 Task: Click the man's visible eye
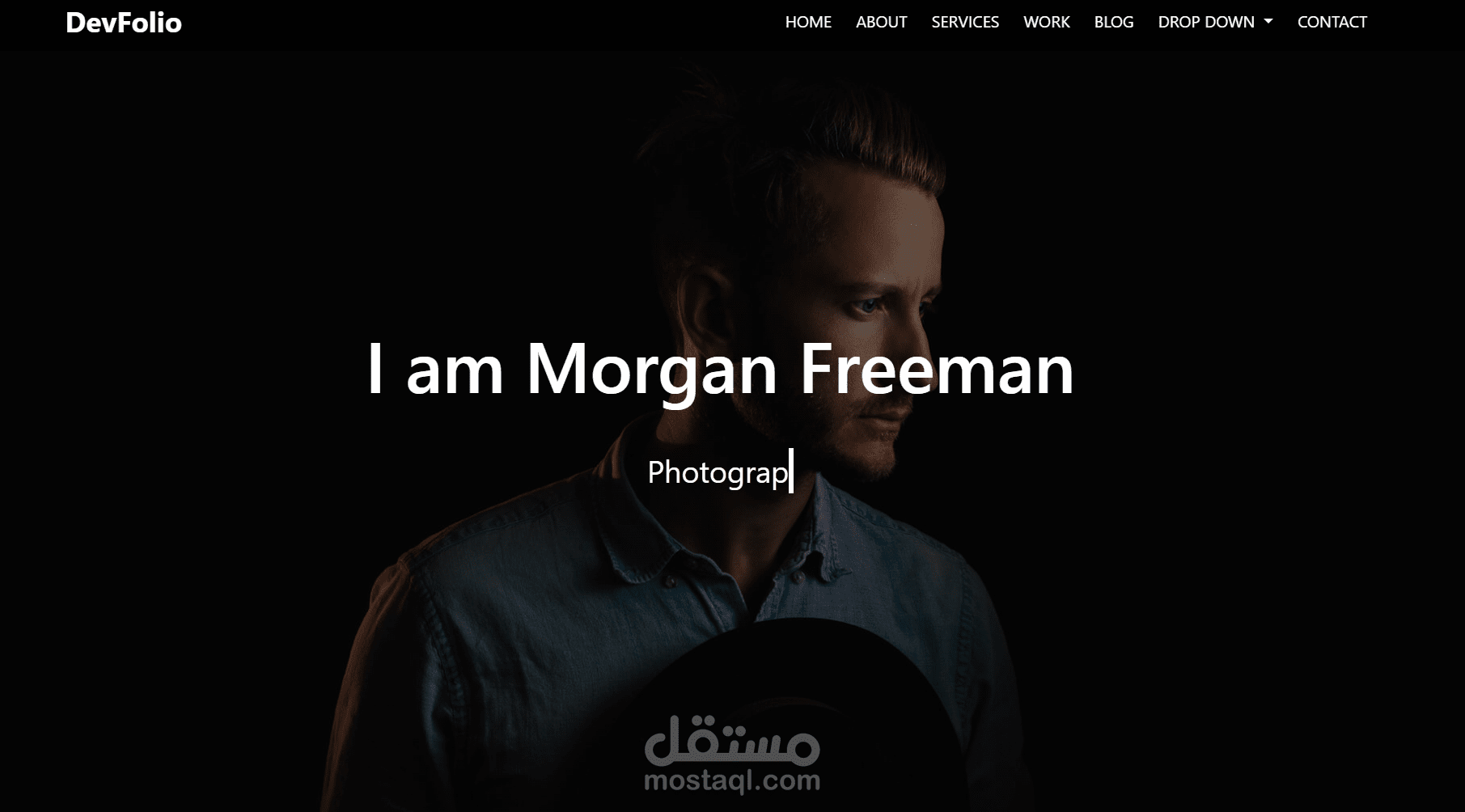(x=870, y=307)
